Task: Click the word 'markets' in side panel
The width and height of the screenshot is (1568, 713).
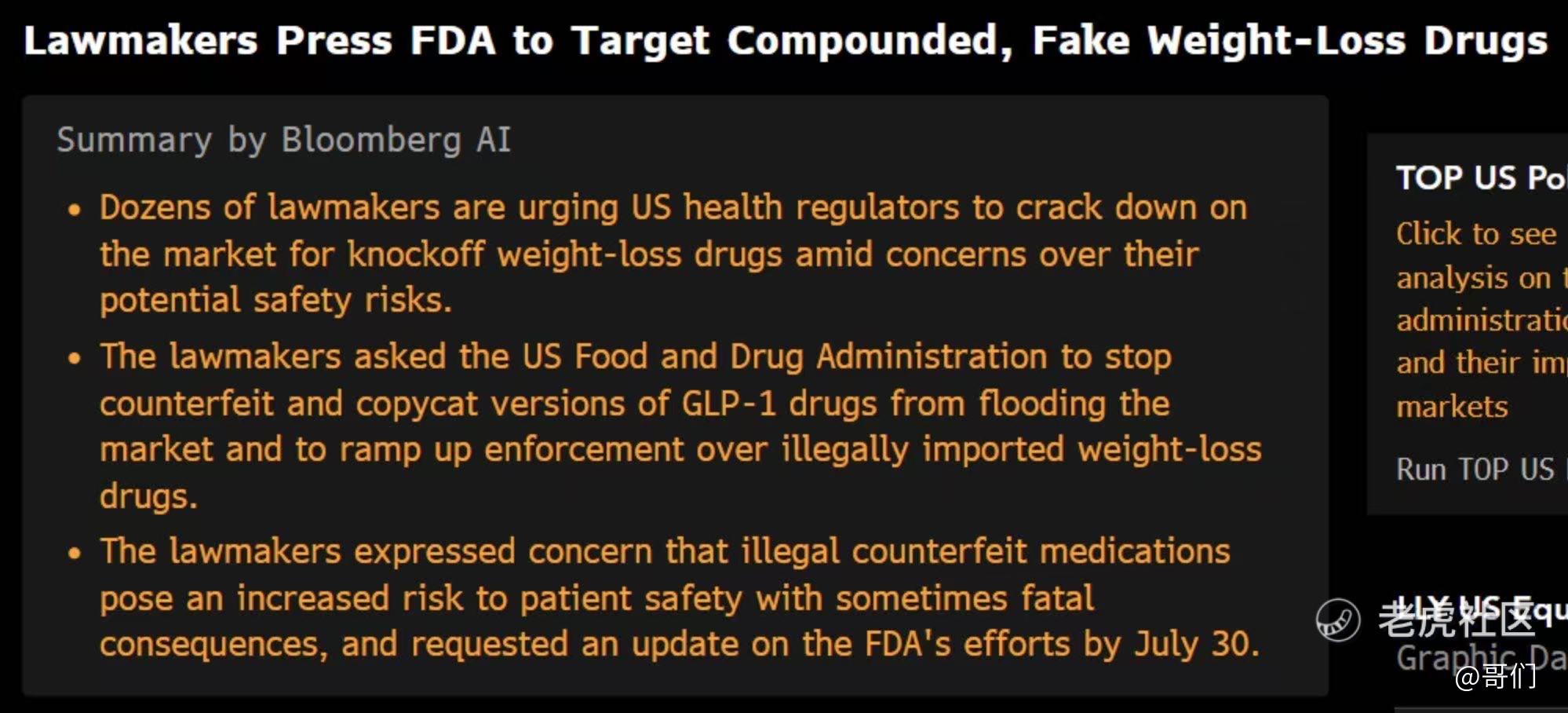Action: coord(1452,407)
